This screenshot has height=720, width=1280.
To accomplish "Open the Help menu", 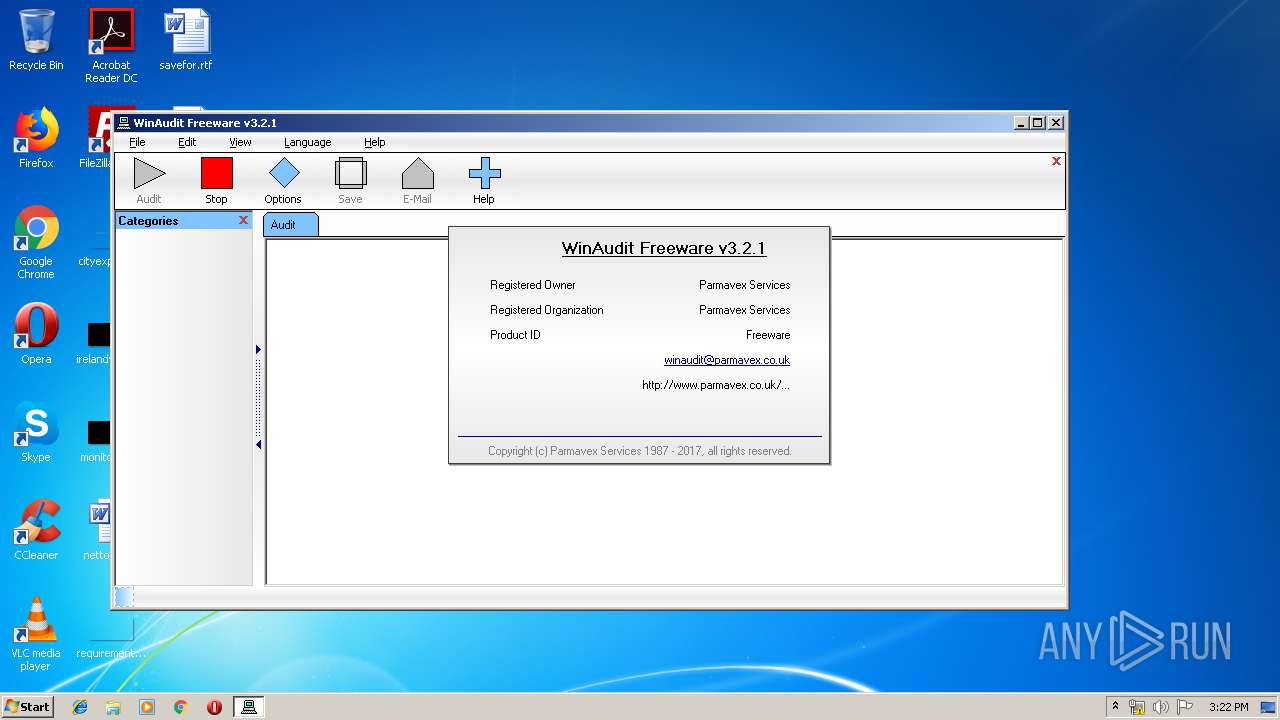I will click(374, 142).
